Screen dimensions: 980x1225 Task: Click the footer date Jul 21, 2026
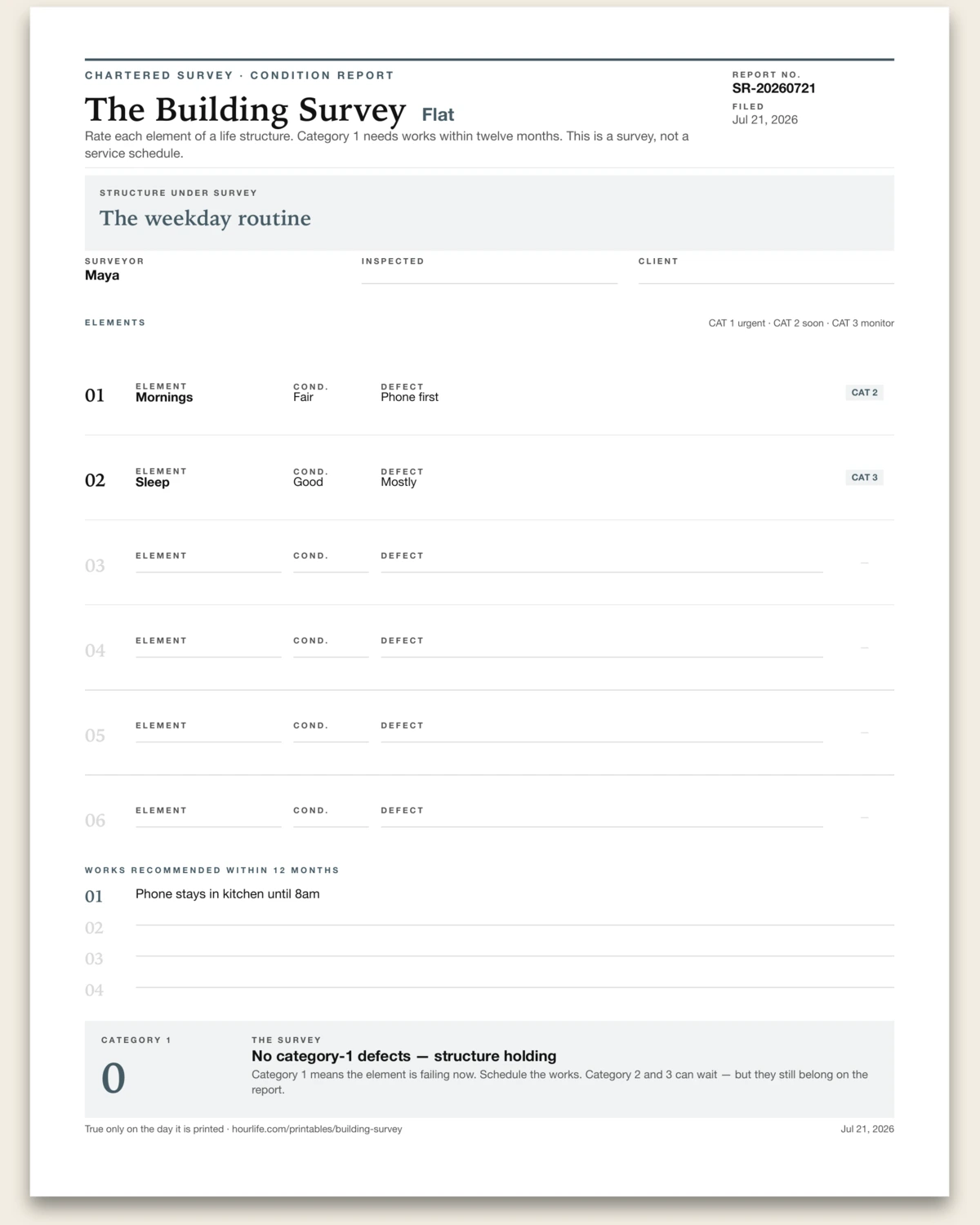[867, 1129]
